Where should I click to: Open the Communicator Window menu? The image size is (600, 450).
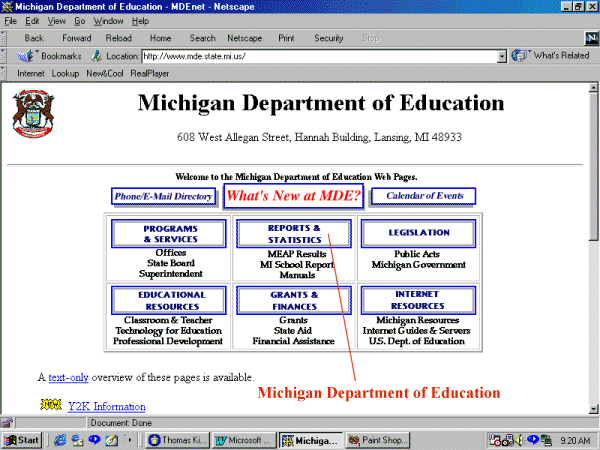pos(108,20)
